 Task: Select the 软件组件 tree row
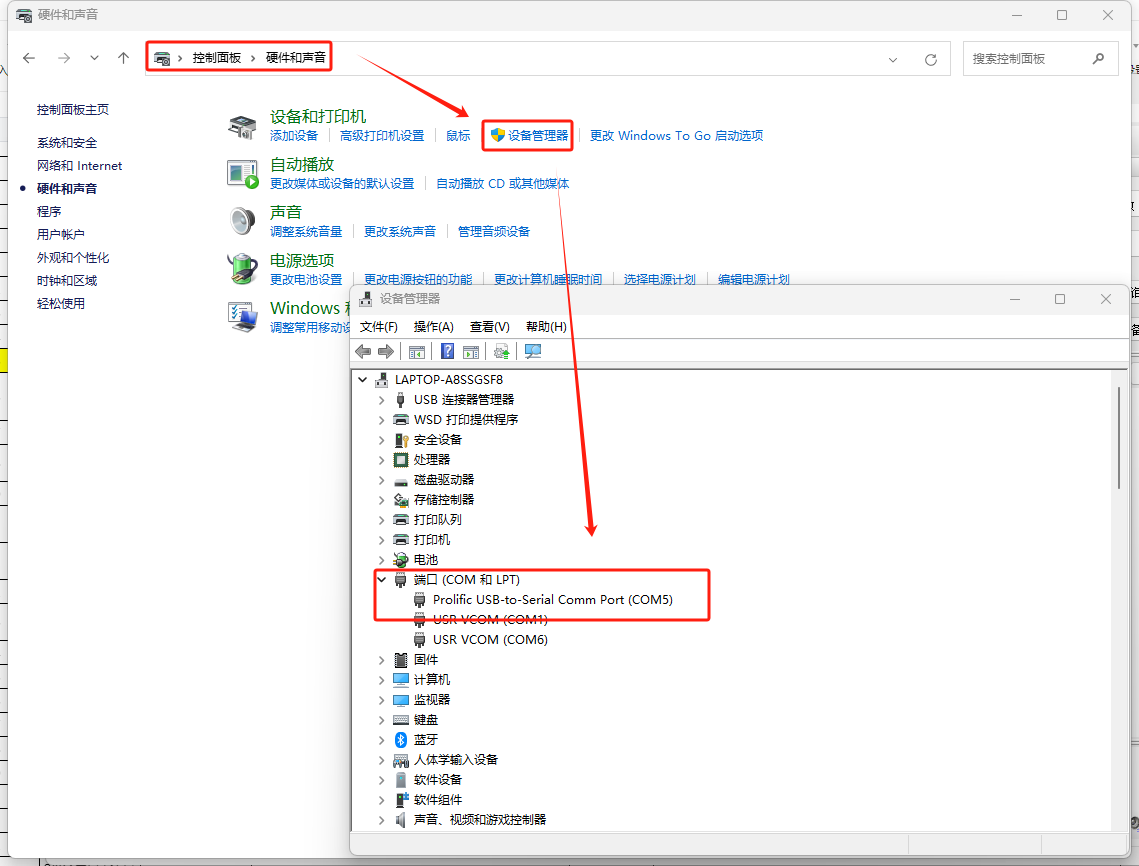(x=438, y=800)
